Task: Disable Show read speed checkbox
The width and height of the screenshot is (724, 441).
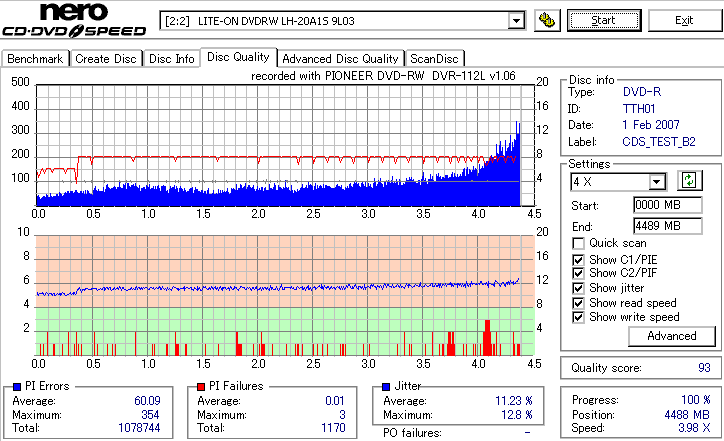Action: (578, 303)
